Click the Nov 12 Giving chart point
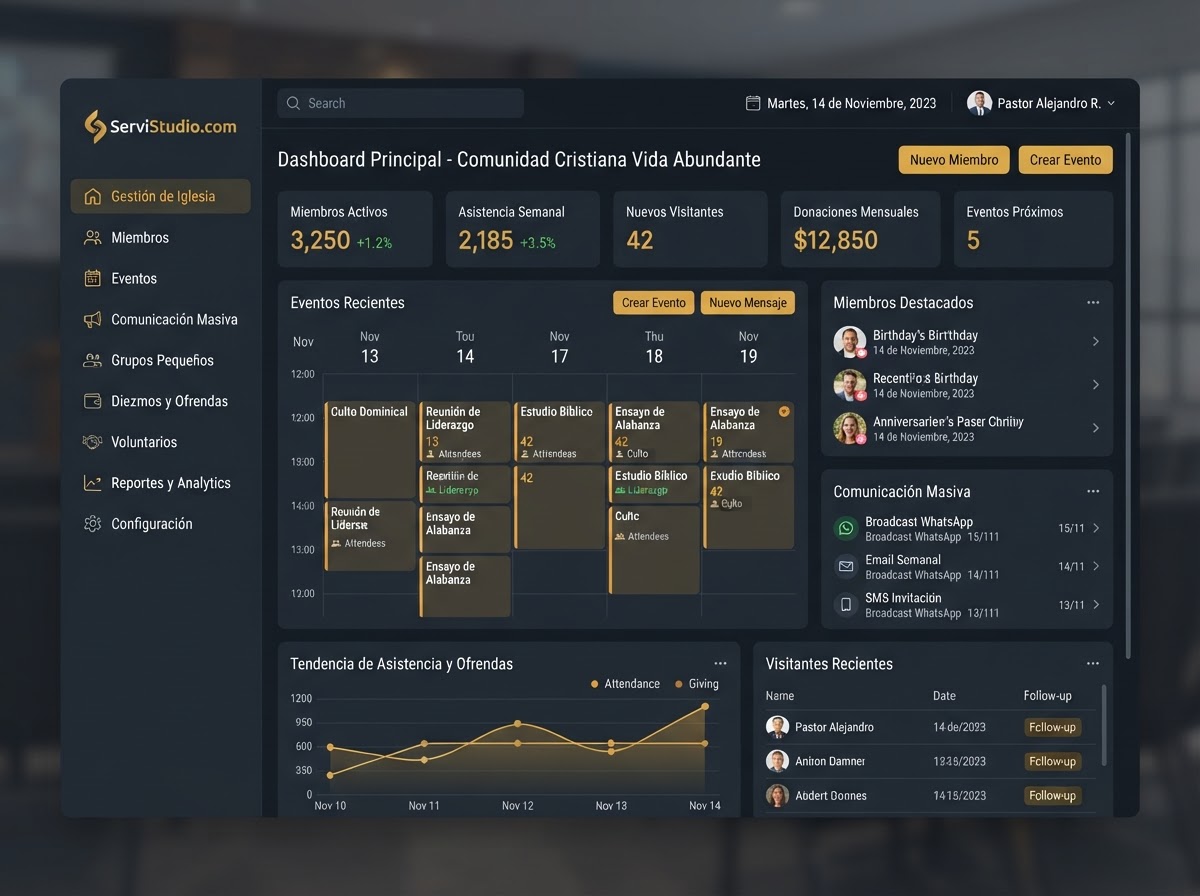This screenshot has height=896, width=1200. point(517,743)
